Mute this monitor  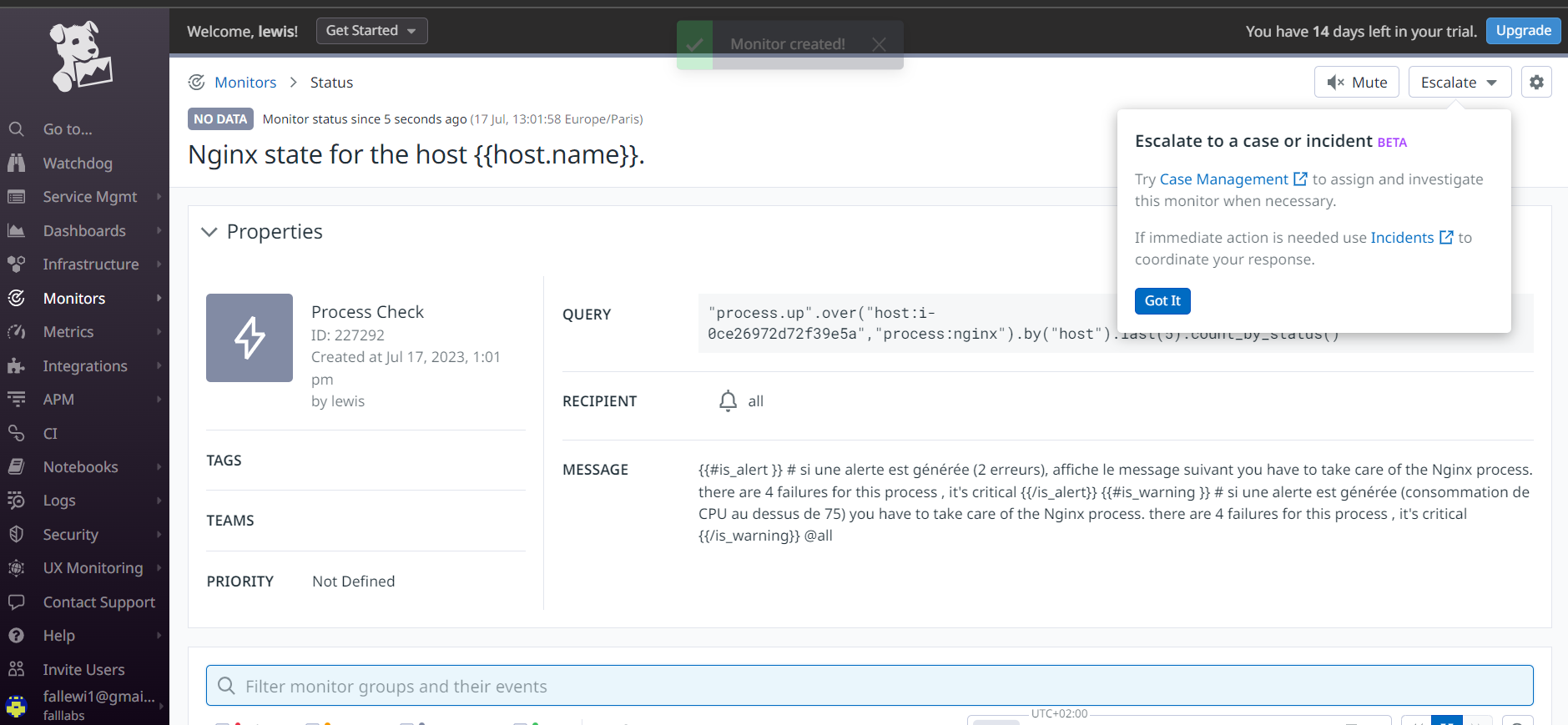1356,82
